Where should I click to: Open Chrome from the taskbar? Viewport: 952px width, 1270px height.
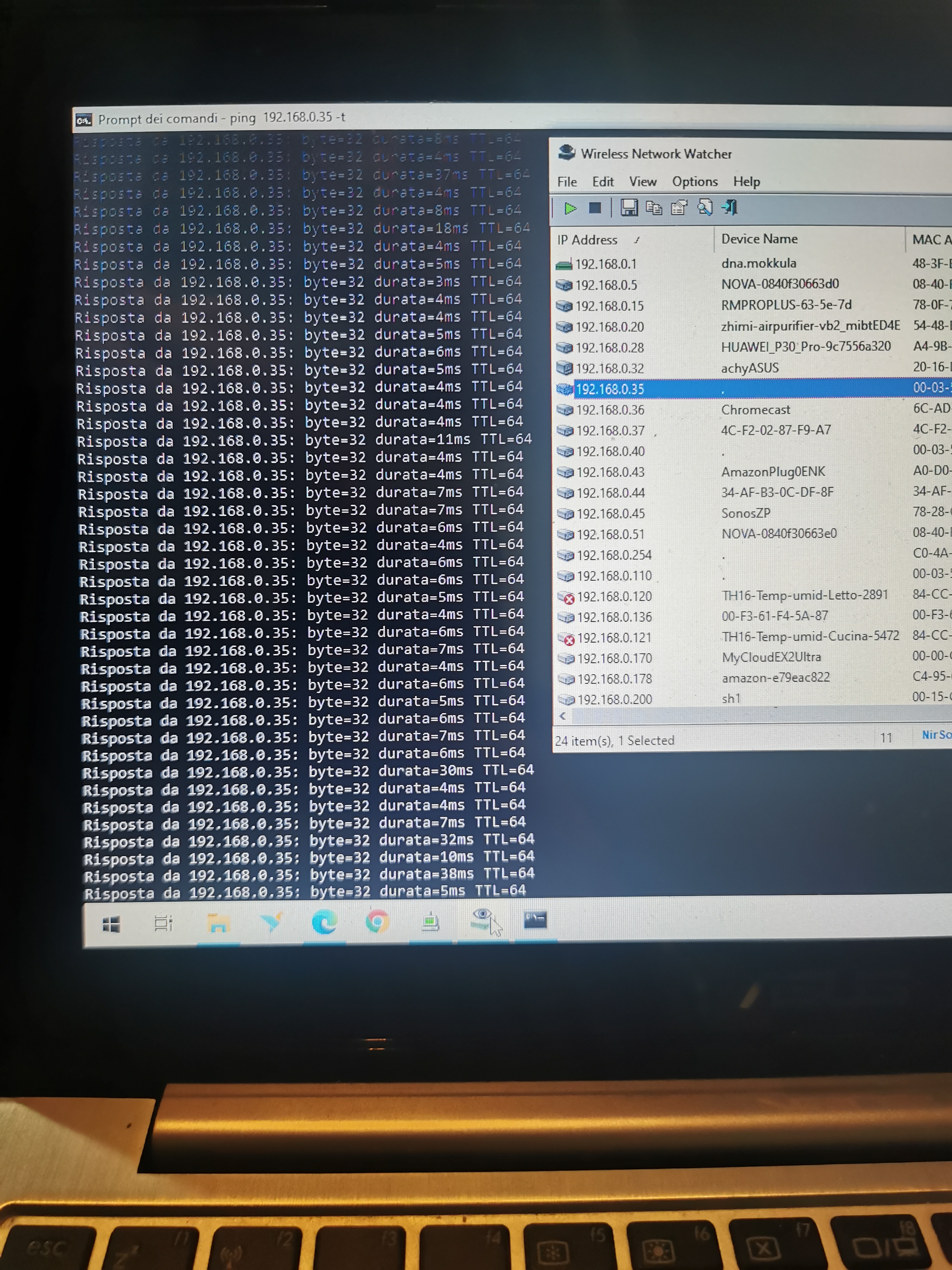click(x=377, y=923)
